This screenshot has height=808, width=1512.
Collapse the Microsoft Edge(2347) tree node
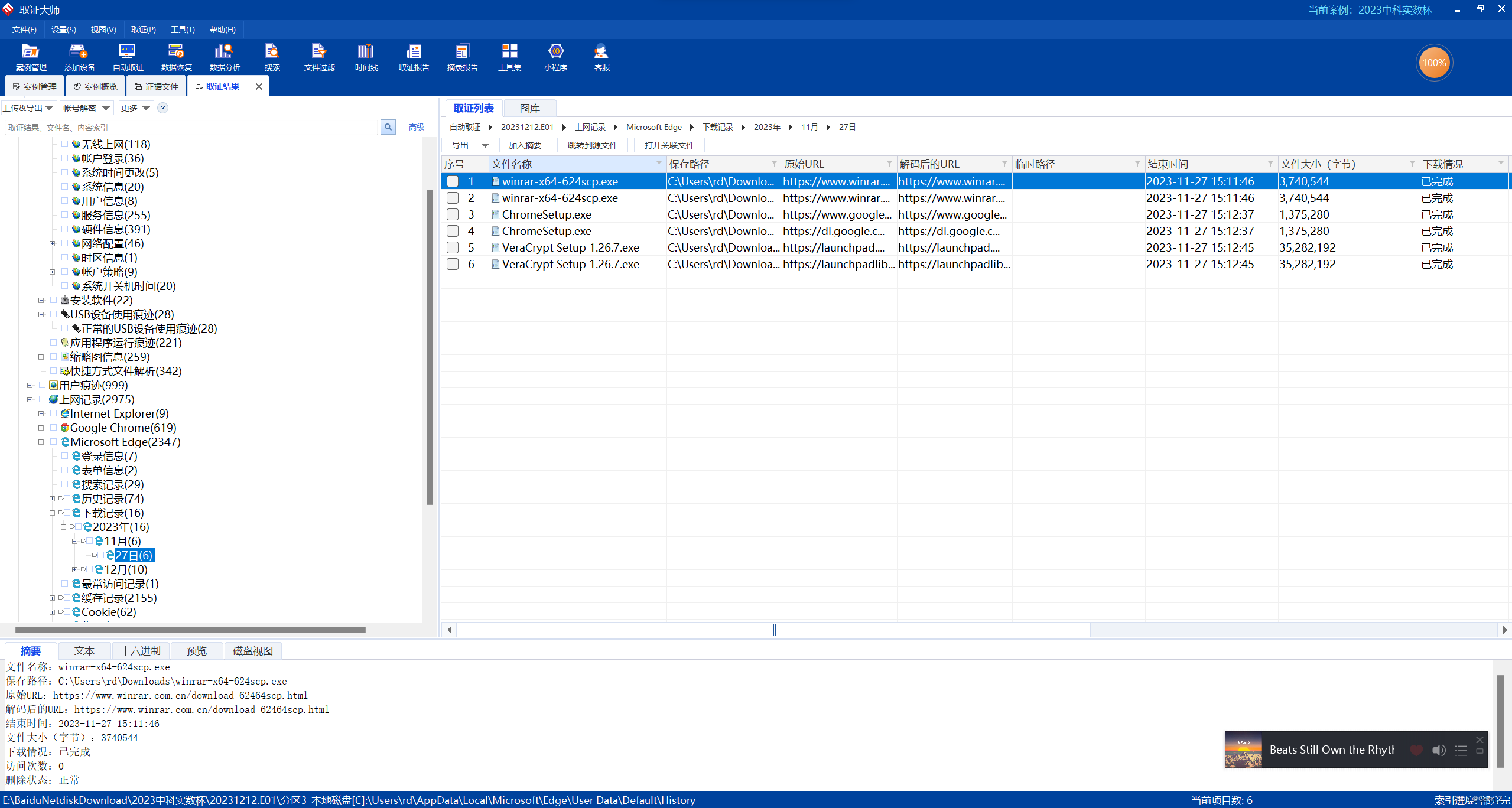point(41,442)
